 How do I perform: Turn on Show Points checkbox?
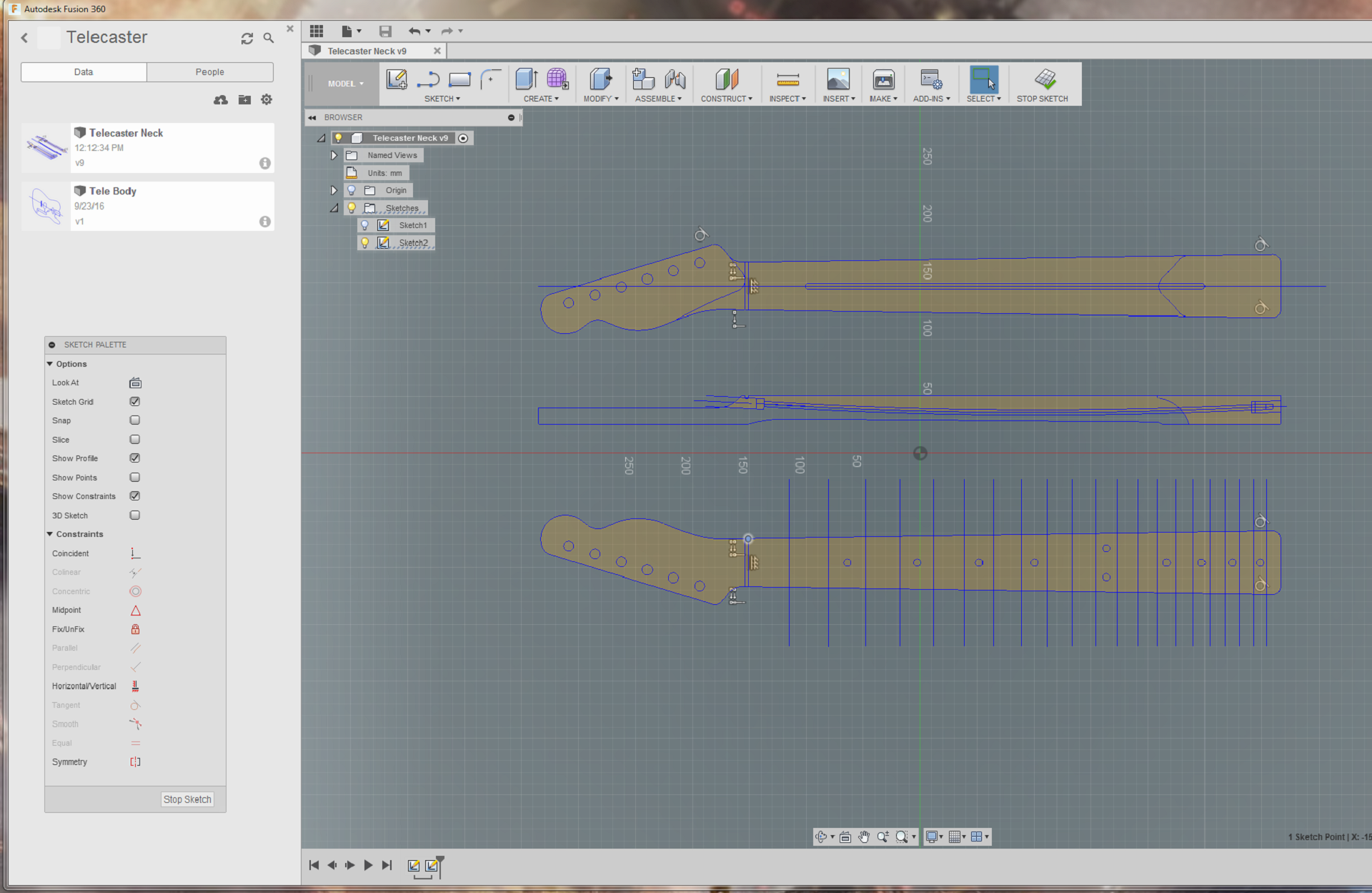pos(135,478)
